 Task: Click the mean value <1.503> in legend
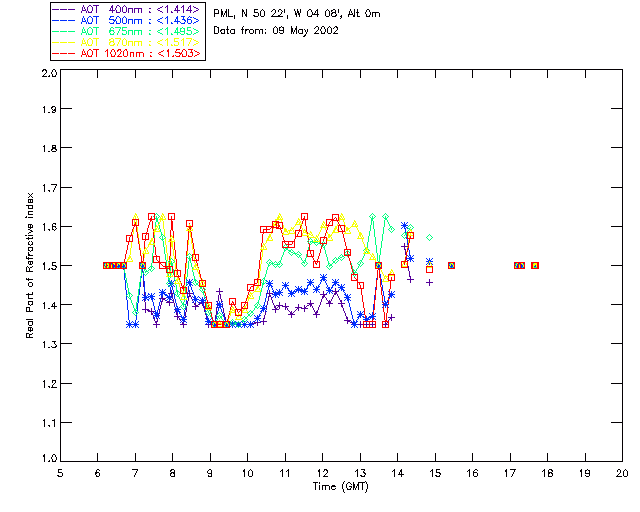click(x=178, y=53)
